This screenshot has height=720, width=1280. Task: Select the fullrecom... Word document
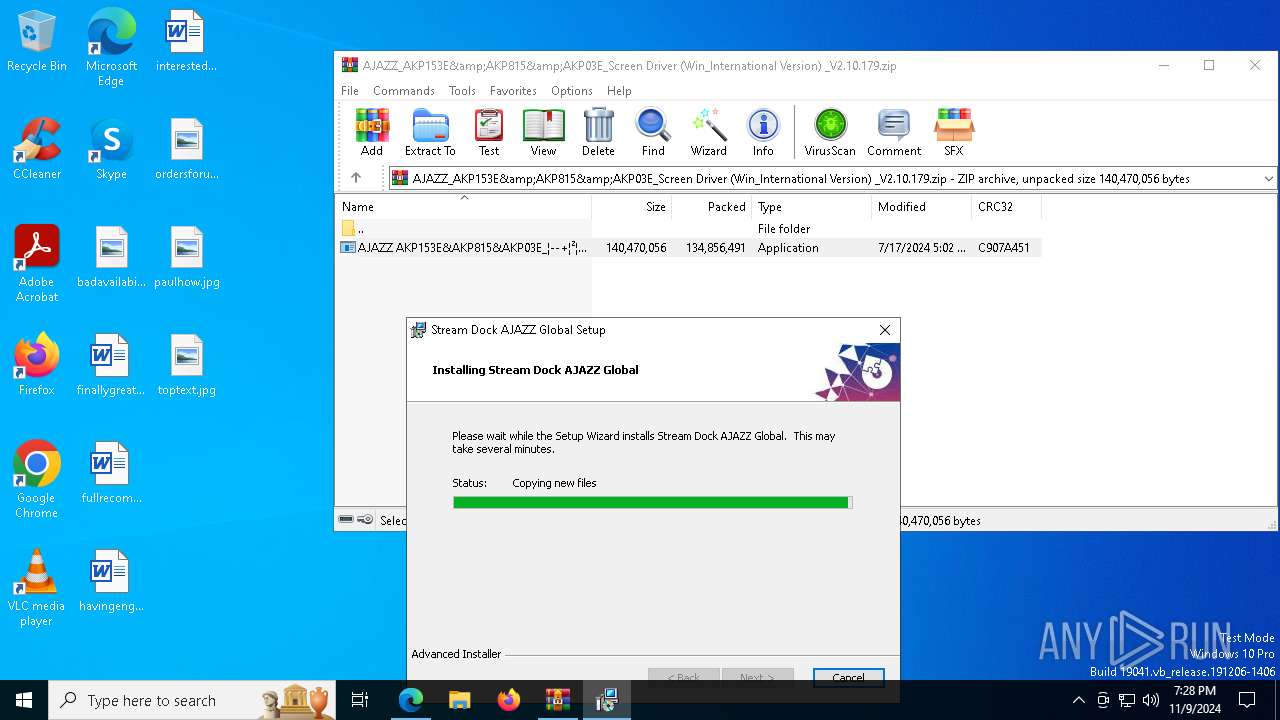pyautogui.click(x=111, y=473)
